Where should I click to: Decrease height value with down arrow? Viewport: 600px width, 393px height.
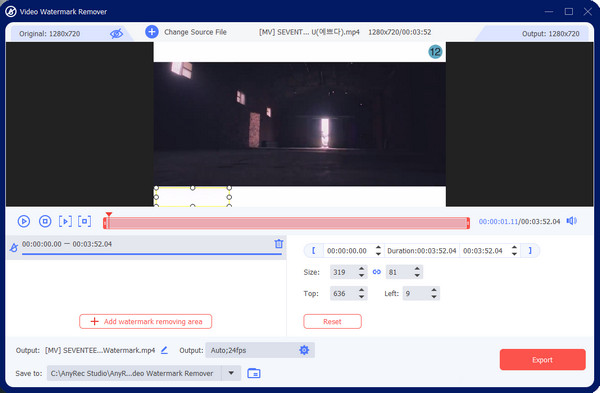pyautogui.click(x=417, y=276)
